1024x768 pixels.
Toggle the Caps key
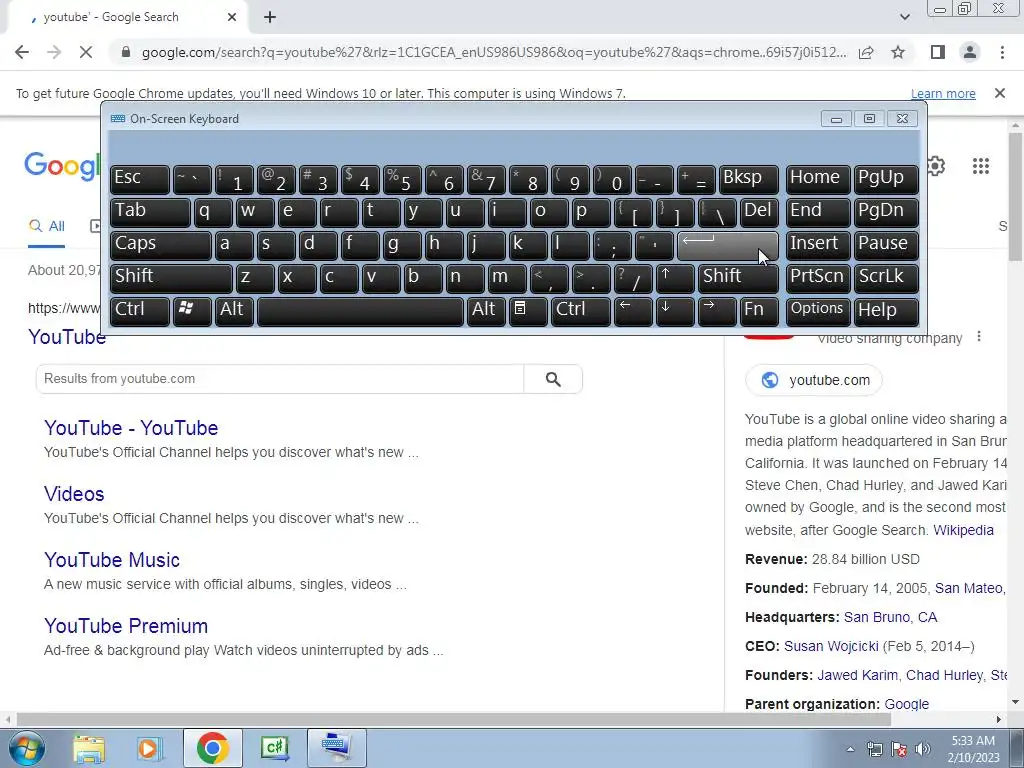(161, 245)
